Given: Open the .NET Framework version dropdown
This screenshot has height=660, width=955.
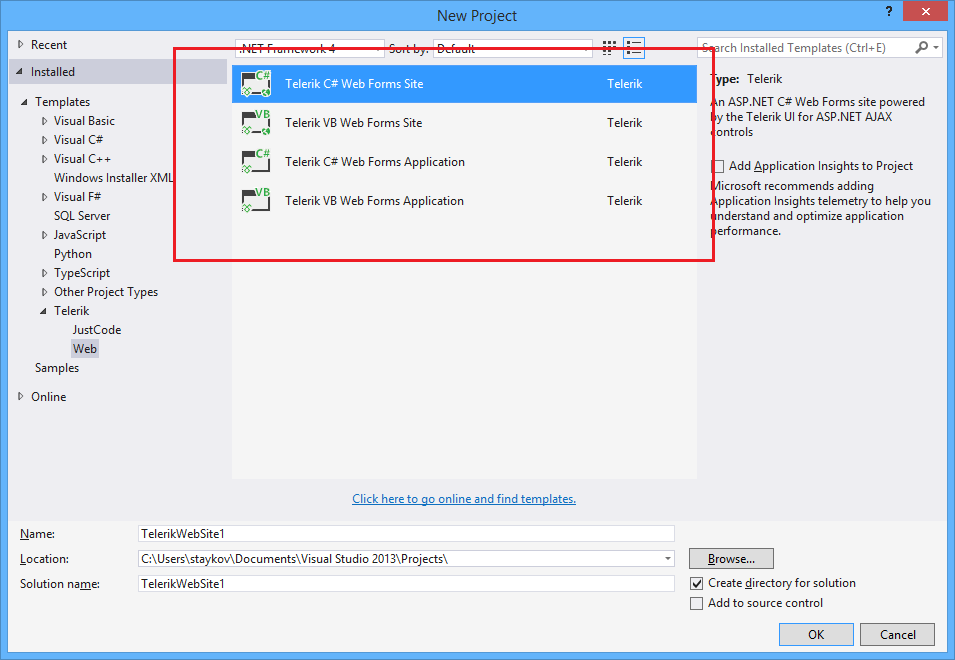Looking at the screenshot, I should coord(309,49).
